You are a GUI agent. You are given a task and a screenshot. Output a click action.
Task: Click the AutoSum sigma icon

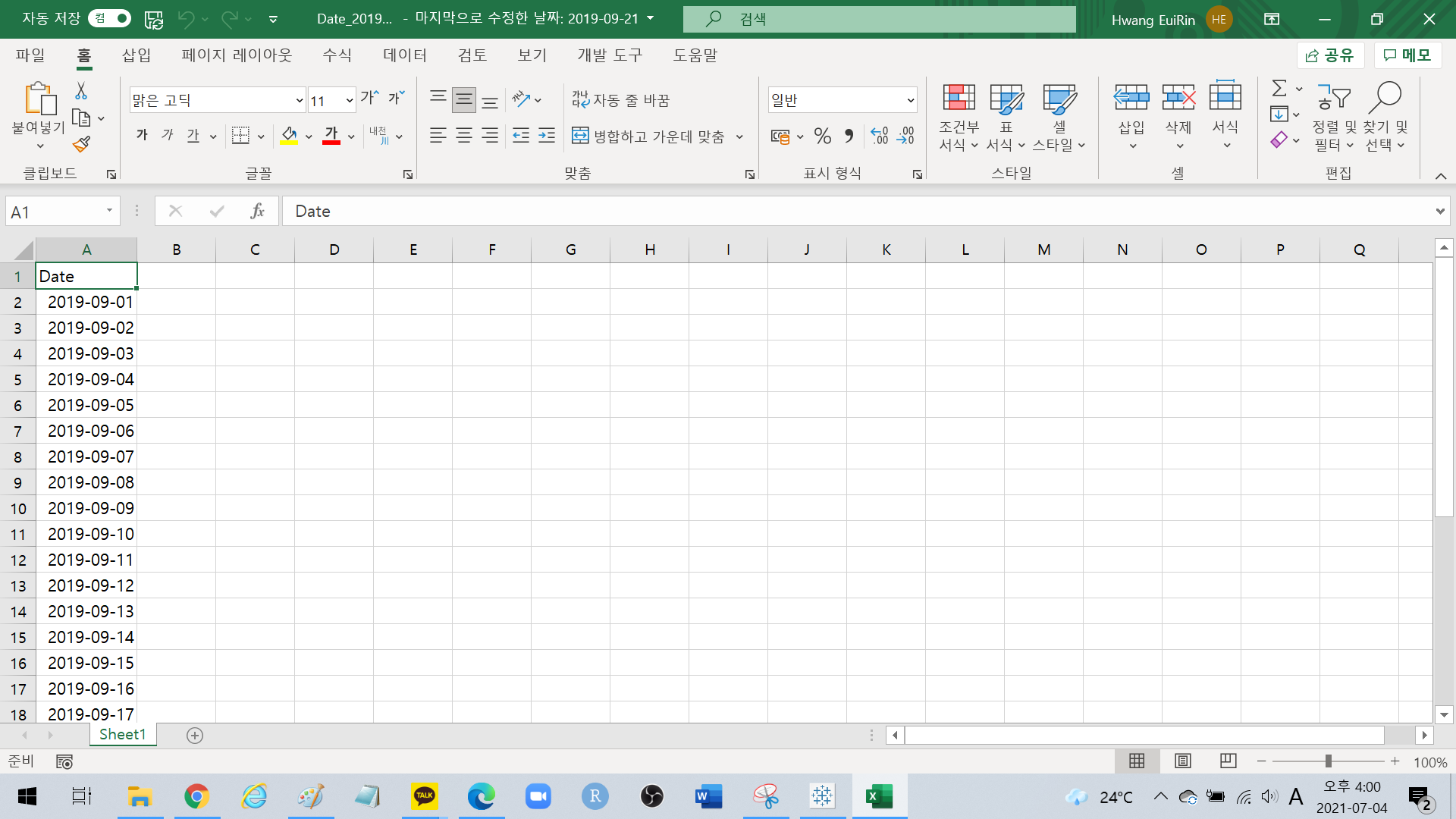(x=1279, y=88)
